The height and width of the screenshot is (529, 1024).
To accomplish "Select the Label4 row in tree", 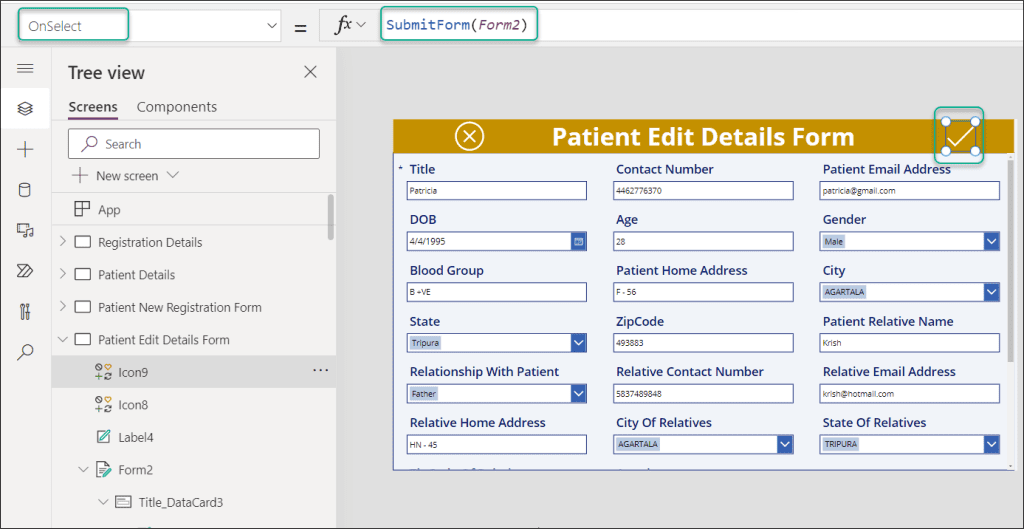I will (193, 437).
